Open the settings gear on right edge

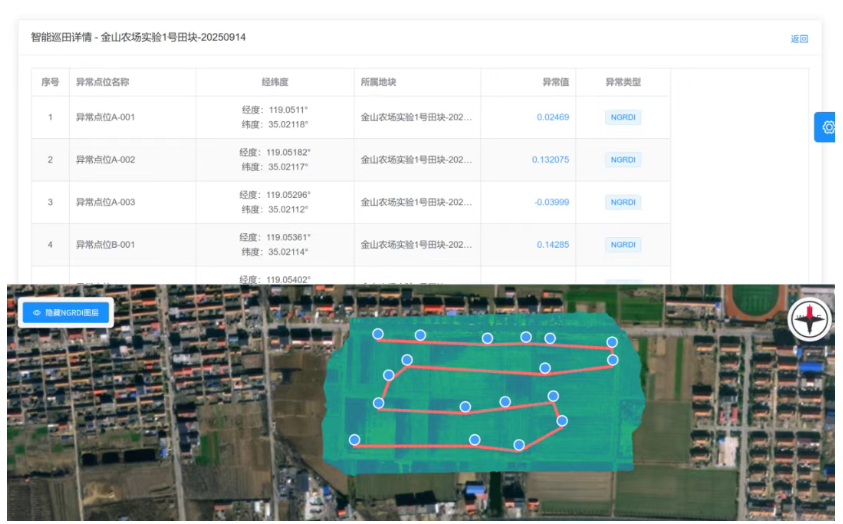[x=828, y=127]
